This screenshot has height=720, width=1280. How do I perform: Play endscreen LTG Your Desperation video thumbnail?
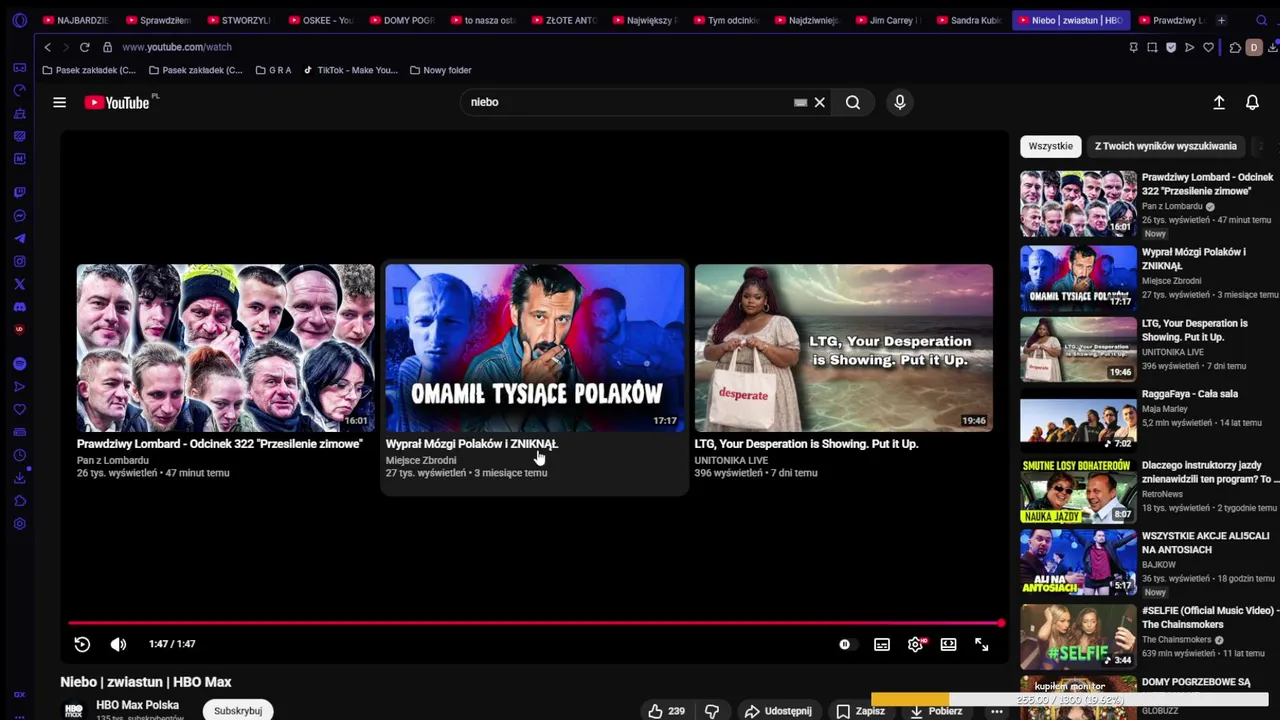point(844,347)
